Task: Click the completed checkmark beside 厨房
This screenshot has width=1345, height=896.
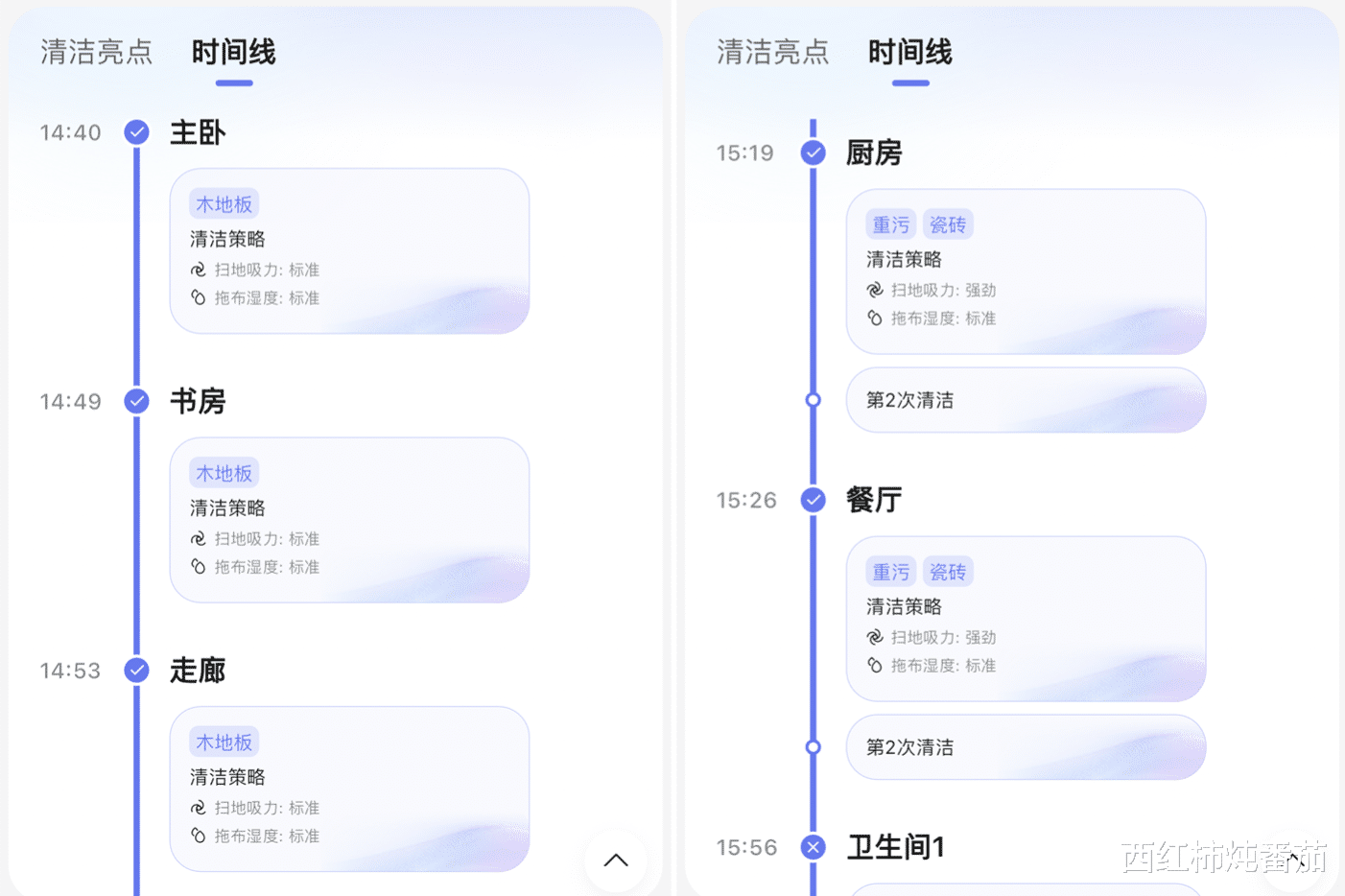Action: [x=814, y=153]
